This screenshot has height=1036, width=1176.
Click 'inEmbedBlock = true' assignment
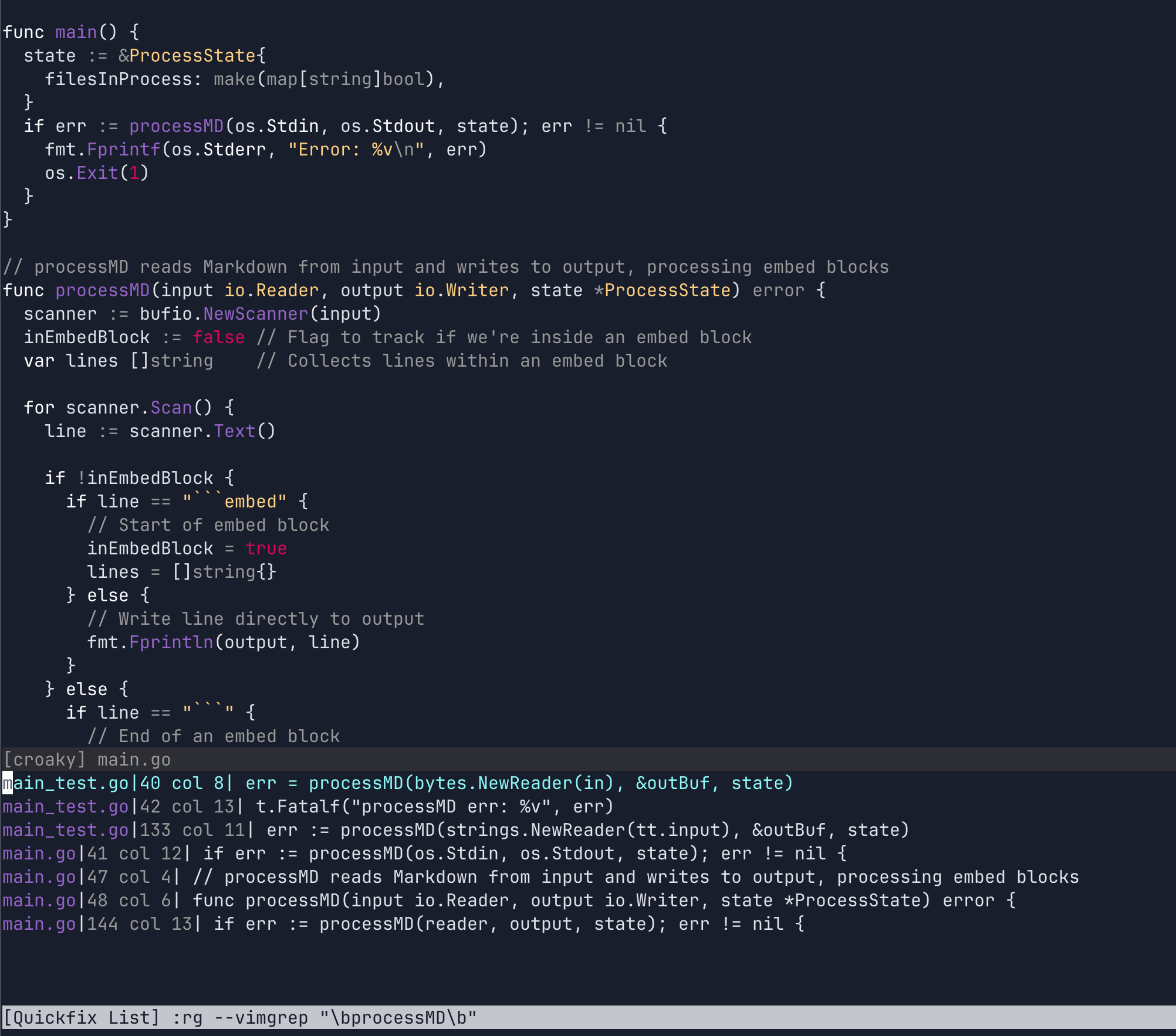187,549
